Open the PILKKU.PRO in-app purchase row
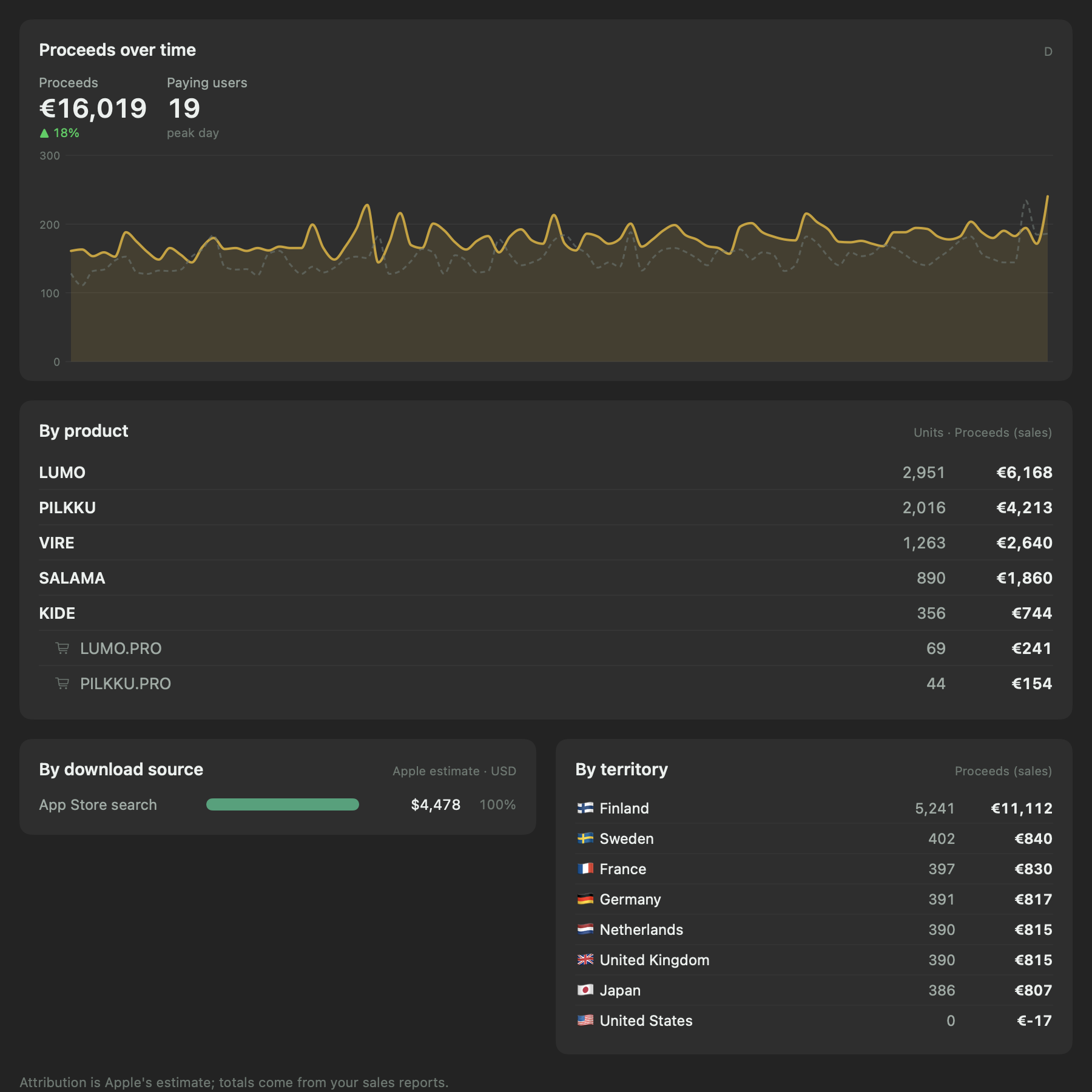This screenshot has height=1092, width=1092. 546,684
